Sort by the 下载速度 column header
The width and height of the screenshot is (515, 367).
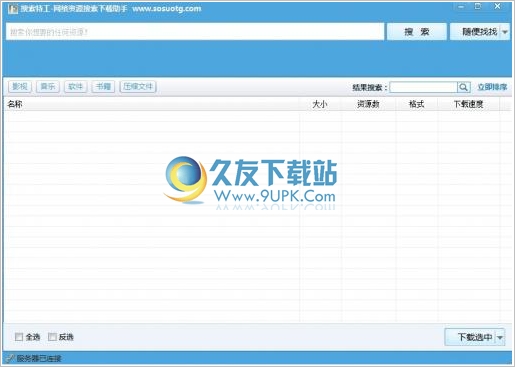[x=468, y=104]
